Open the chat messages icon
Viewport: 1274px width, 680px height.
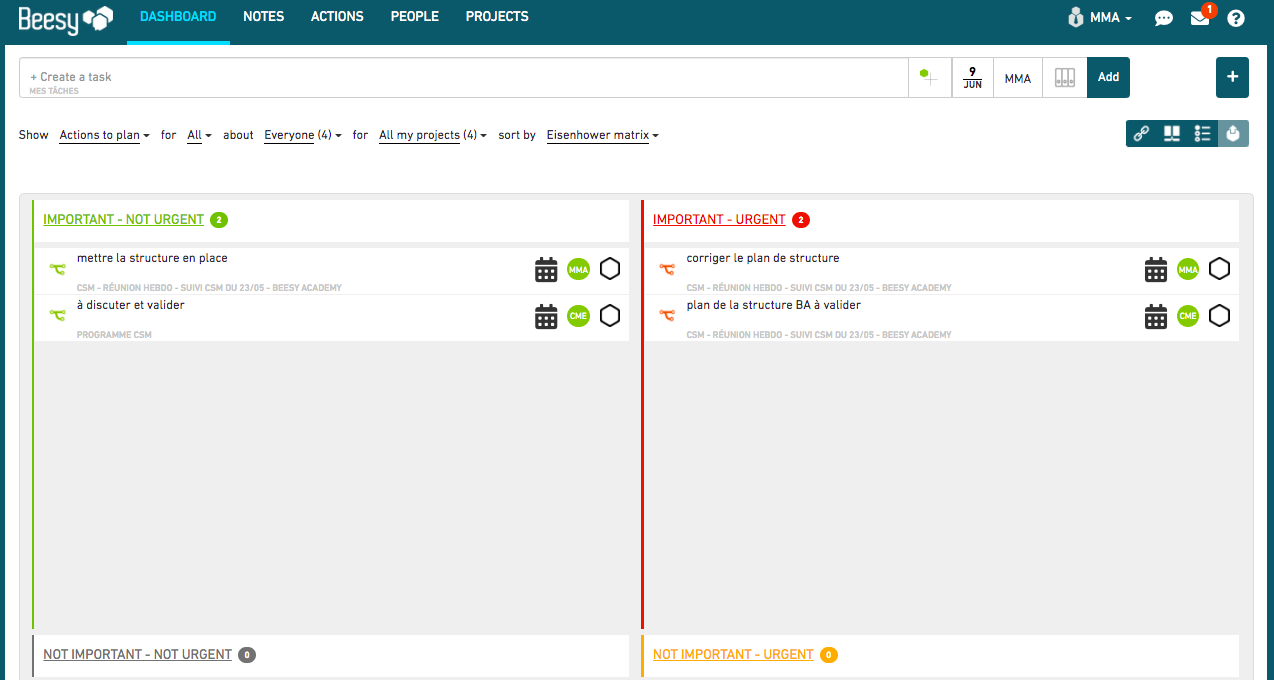(1163, 18)
